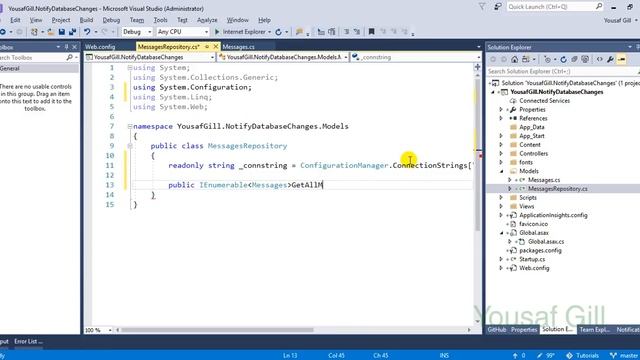Switch to the GitHub panel tab

click(497, 329)
